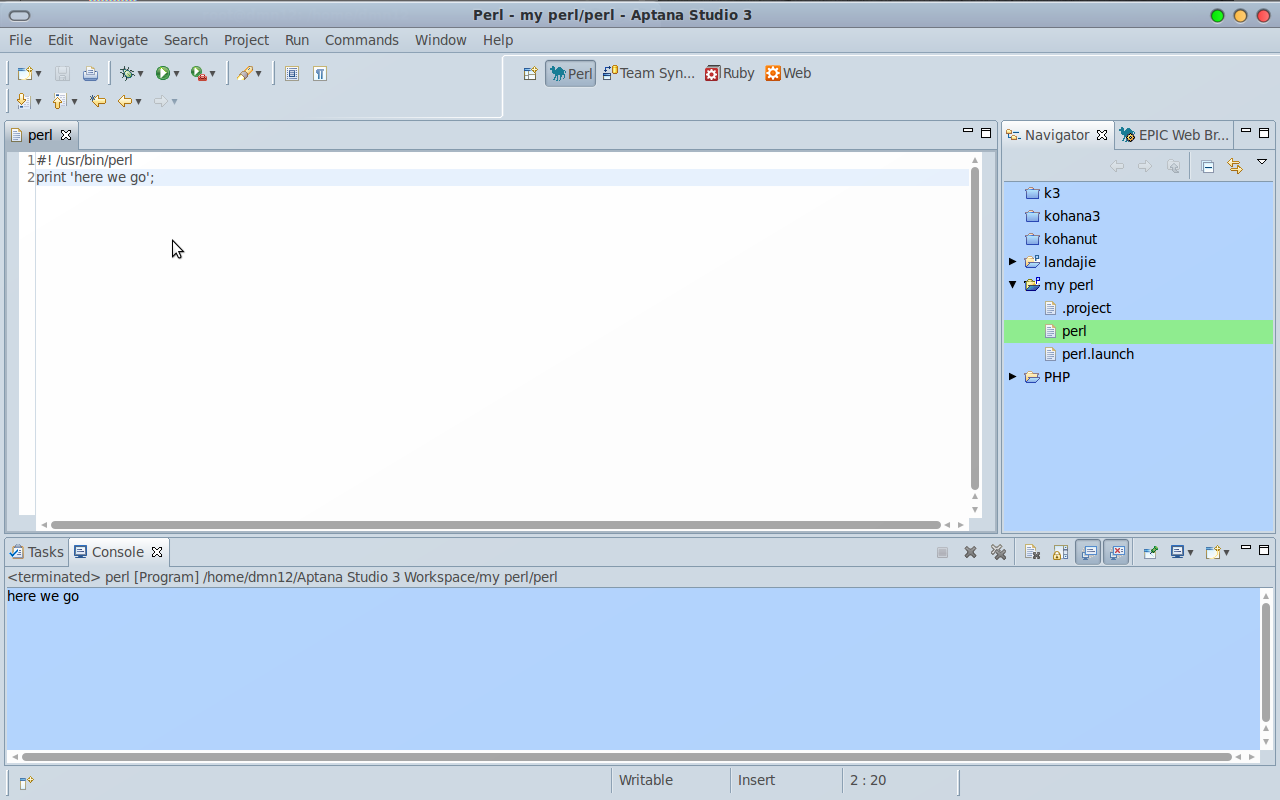
Task: Switch to the Perl perspective
Action: pos(571,73)
